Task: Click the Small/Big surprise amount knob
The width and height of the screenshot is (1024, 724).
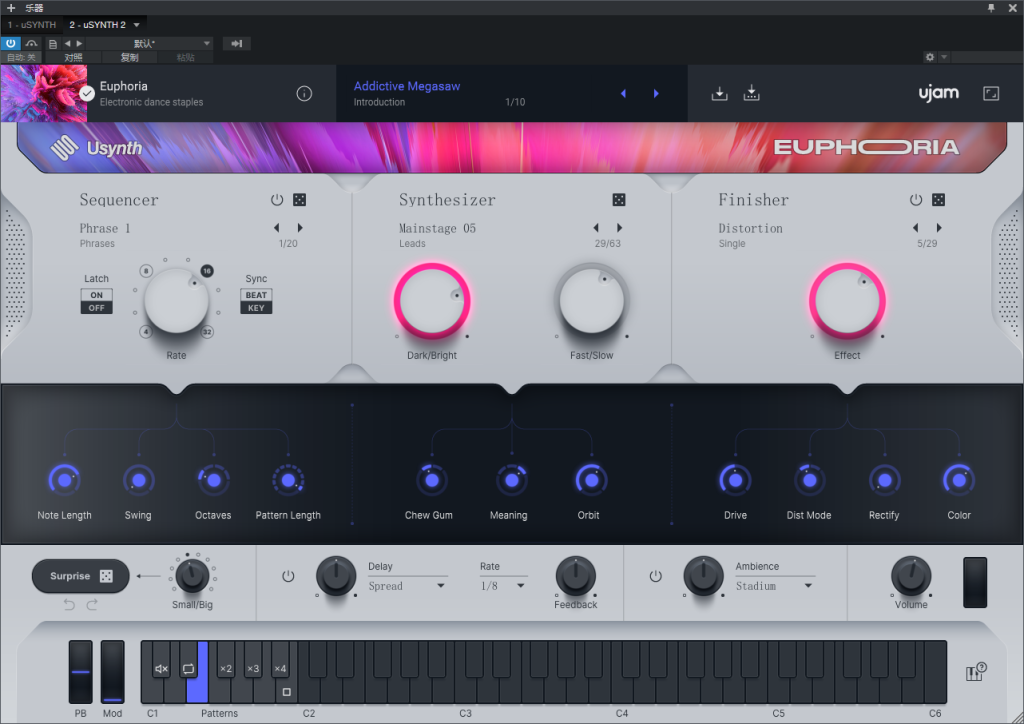Action: click(x=192, y=576)
